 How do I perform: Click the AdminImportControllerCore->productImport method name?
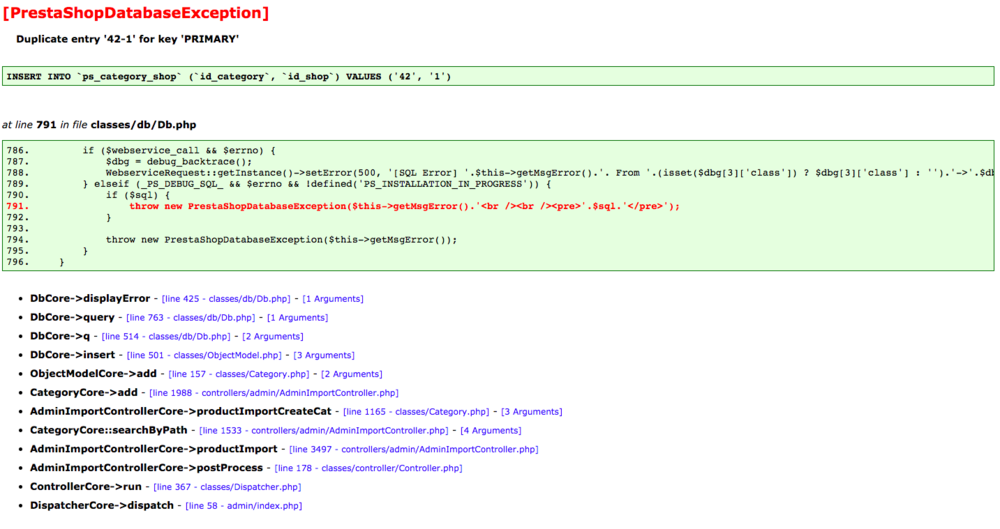[154, 449]
